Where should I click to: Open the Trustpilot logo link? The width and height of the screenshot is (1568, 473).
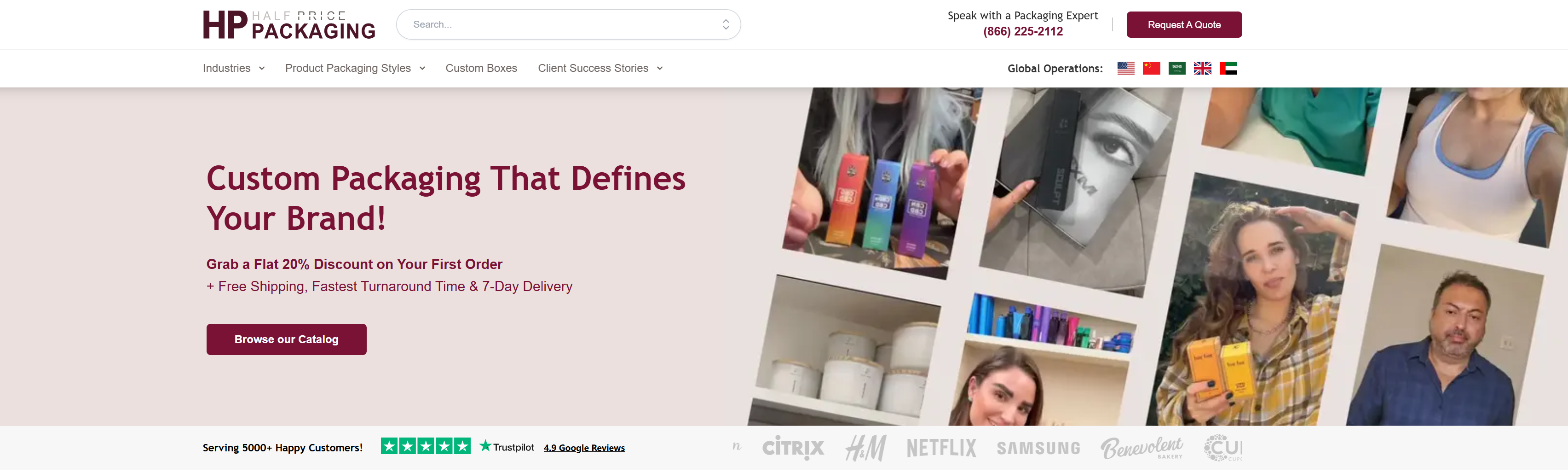tap(507, 447)
